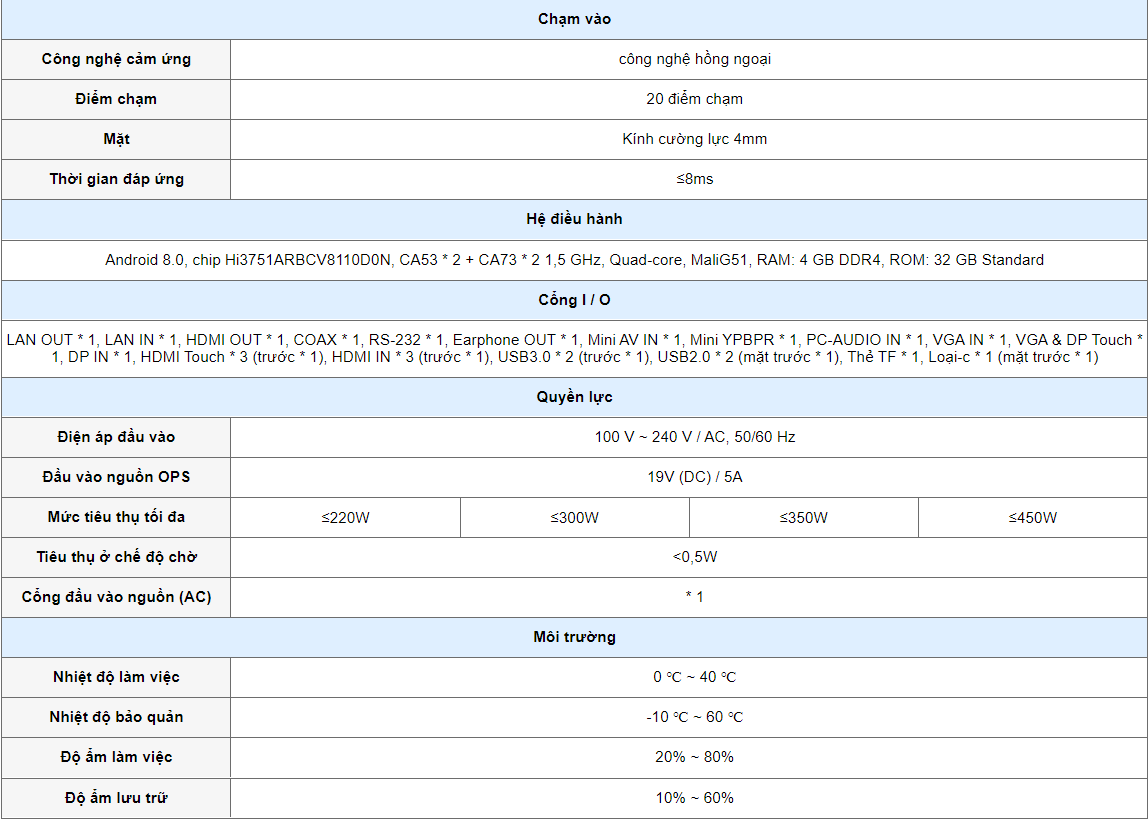Select 'Đầu vào nguồn OPS' label
The image size is (1148, 824).
pyautogui.click(x=116, y=477)
